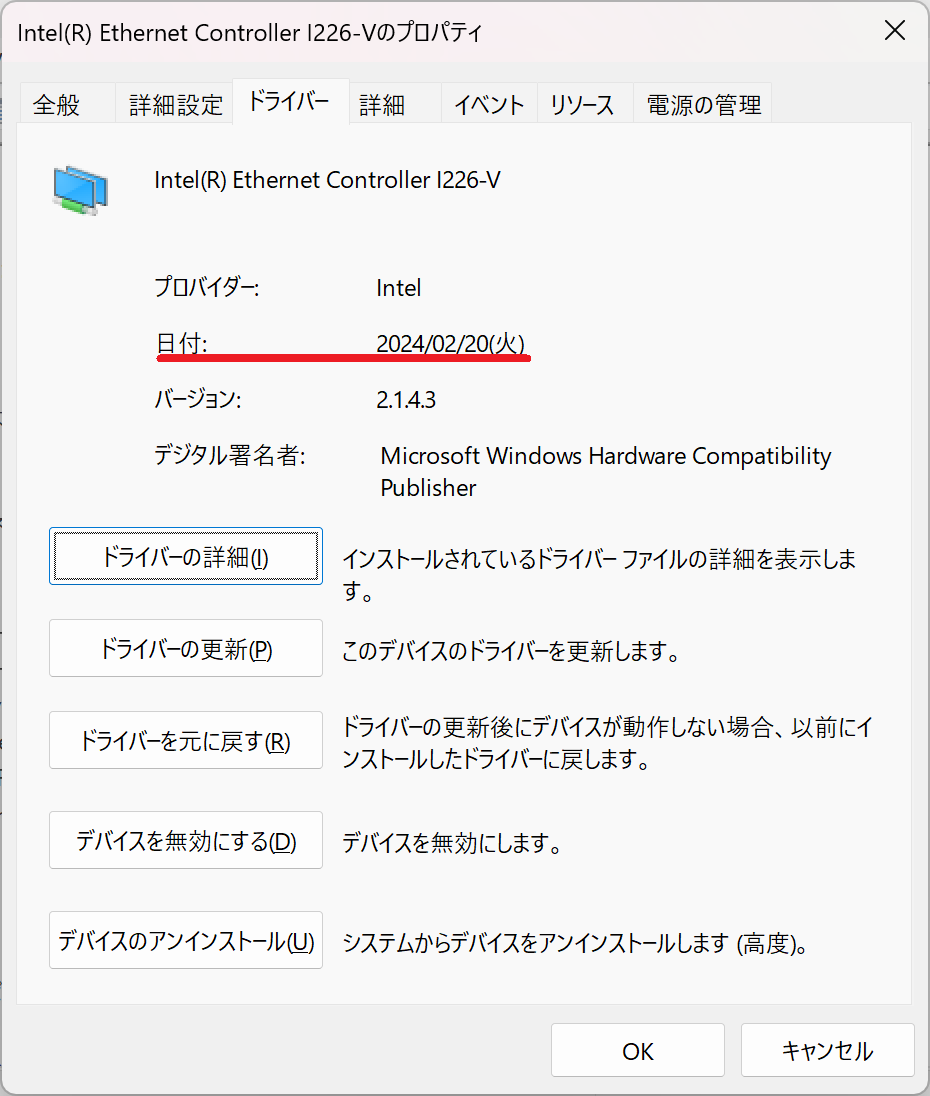Image resolution: width=930 pixels, height=1096 pixels.
Task: Switch to the 全般 tab
Action: (x=68, y=104)
